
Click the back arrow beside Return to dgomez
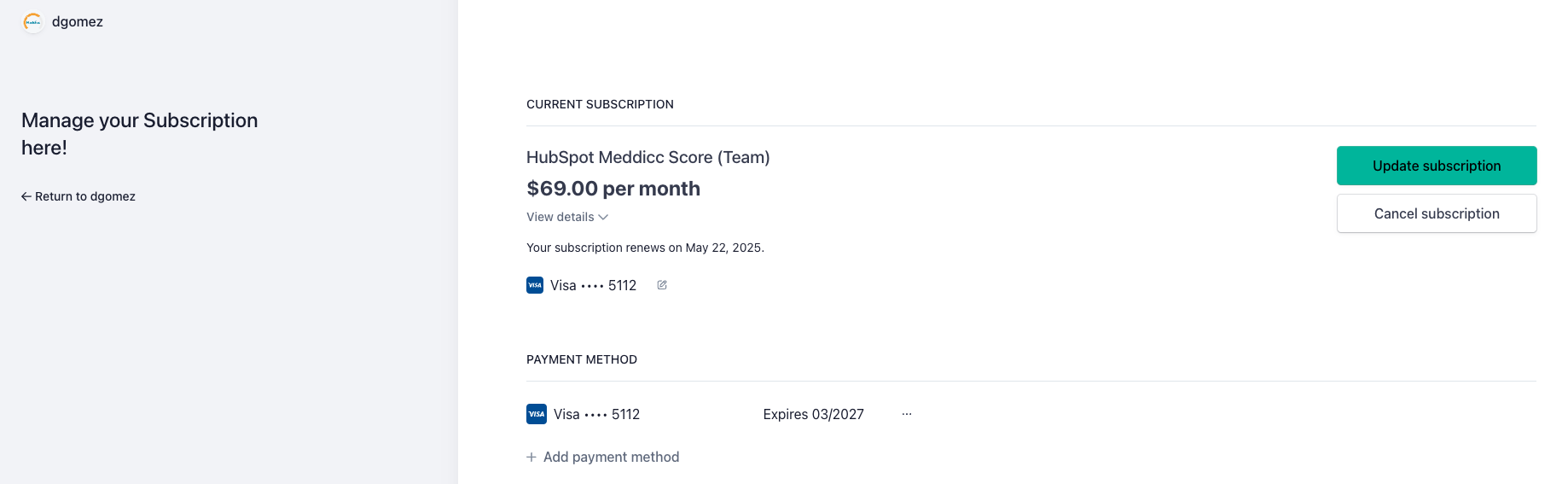pyautogui.click(x=26, y=196)
